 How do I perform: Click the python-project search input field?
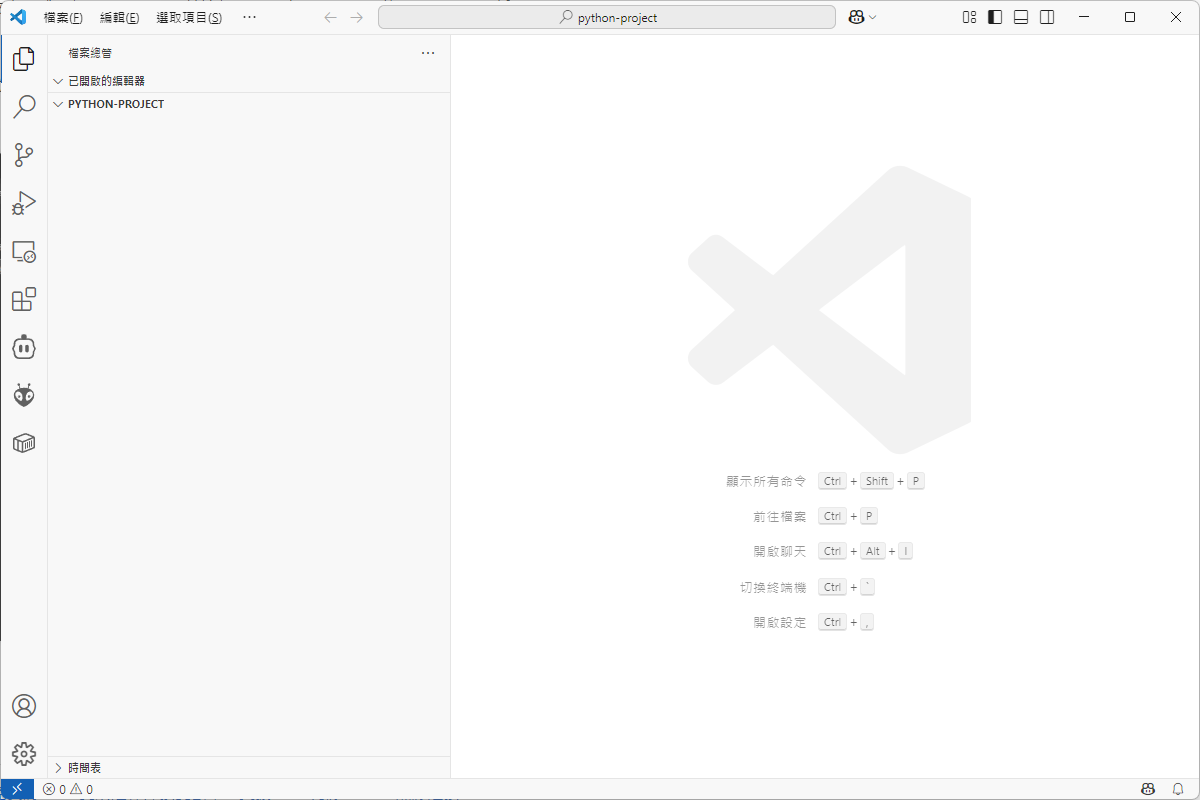coord(607,16)
